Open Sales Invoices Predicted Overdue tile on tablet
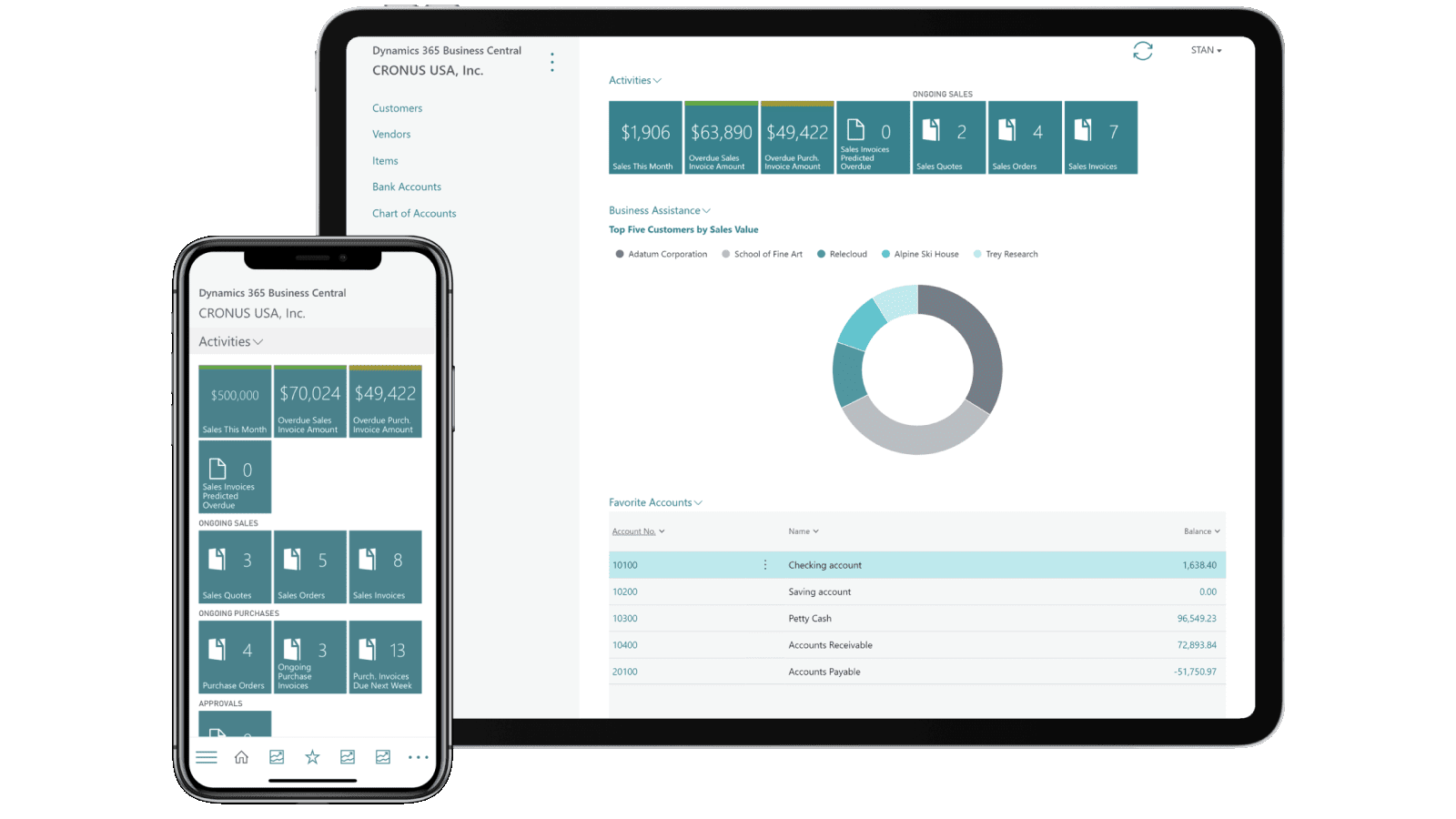Screen dimensions: 1456x819 pos(873,137)
